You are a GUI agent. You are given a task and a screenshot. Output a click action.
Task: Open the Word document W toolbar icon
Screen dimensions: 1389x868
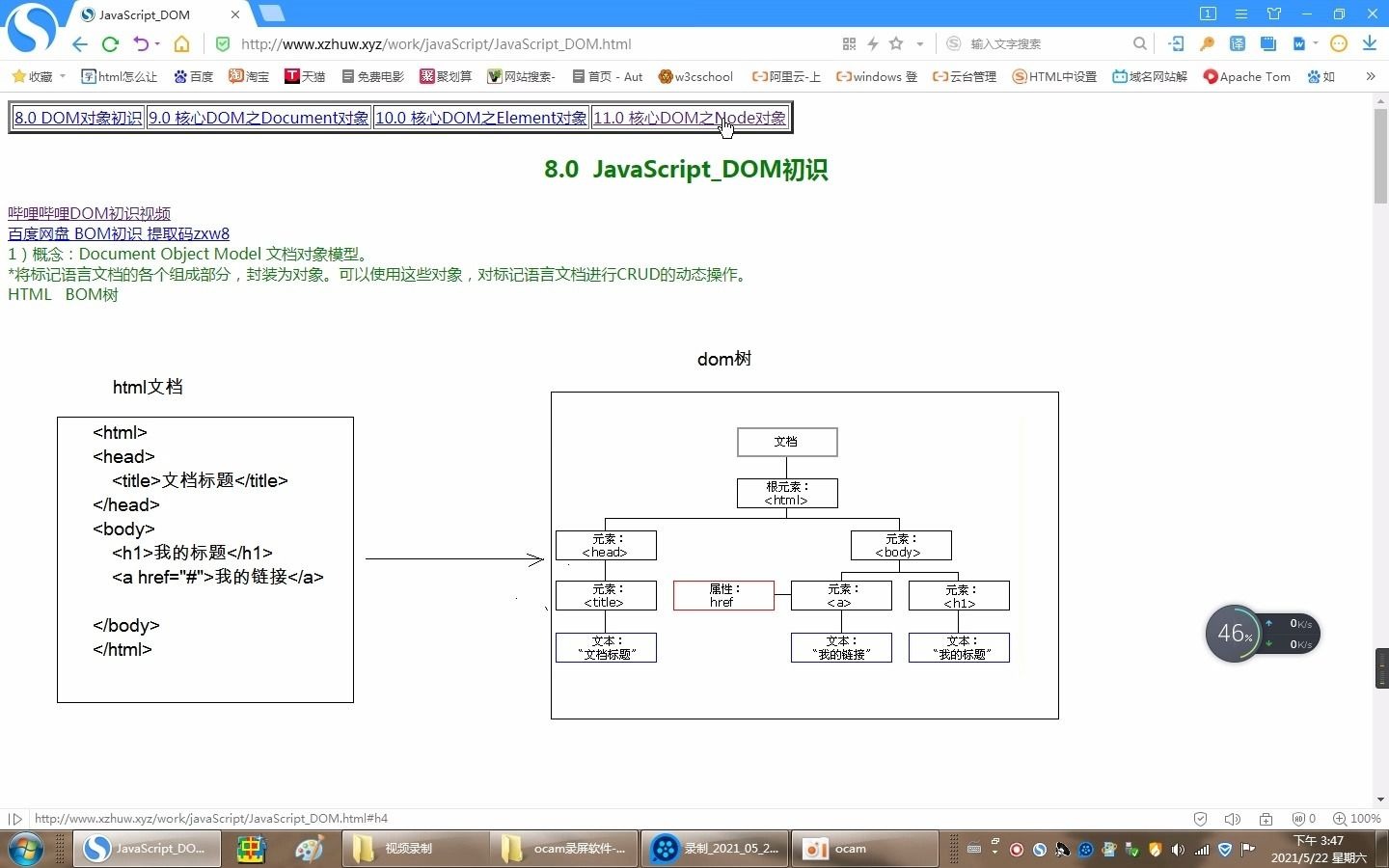(1299, 44)
